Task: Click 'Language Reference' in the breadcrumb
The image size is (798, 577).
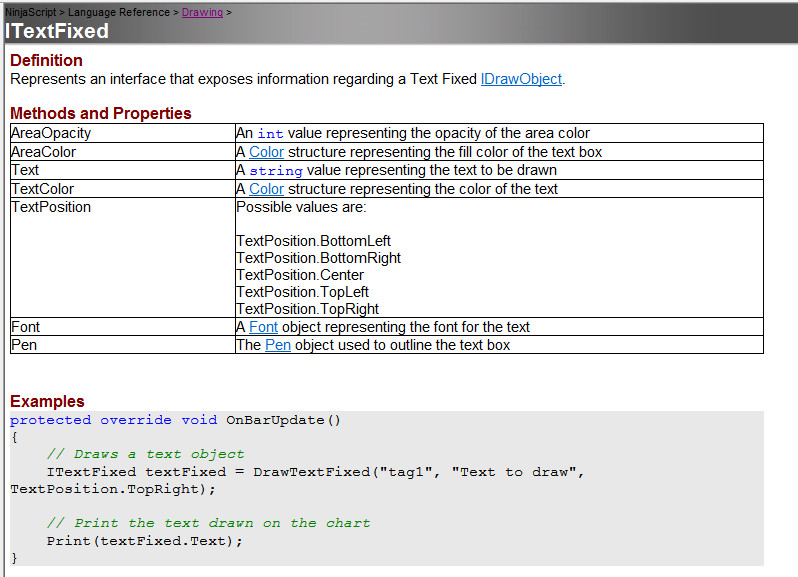Action: (x=119, y=12)
